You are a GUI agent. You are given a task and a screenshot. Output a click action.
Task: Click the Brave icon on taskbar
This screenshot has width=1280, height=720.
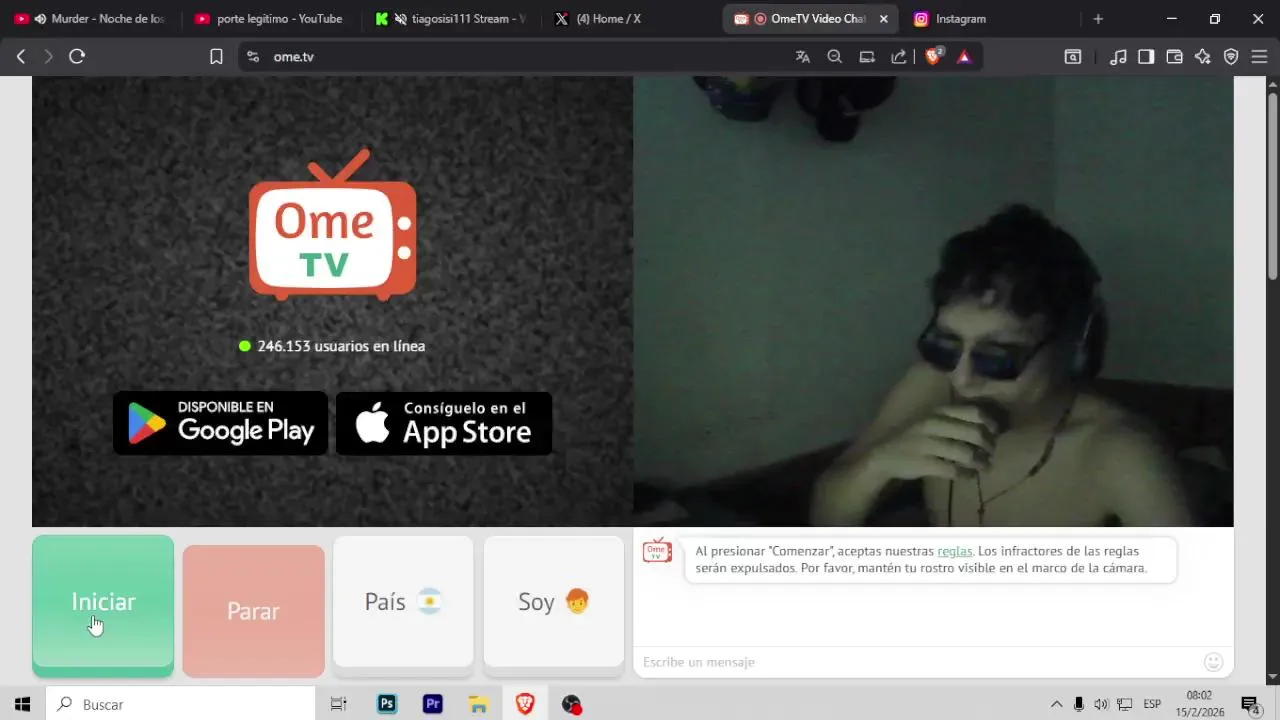click(x=525, y=704)
